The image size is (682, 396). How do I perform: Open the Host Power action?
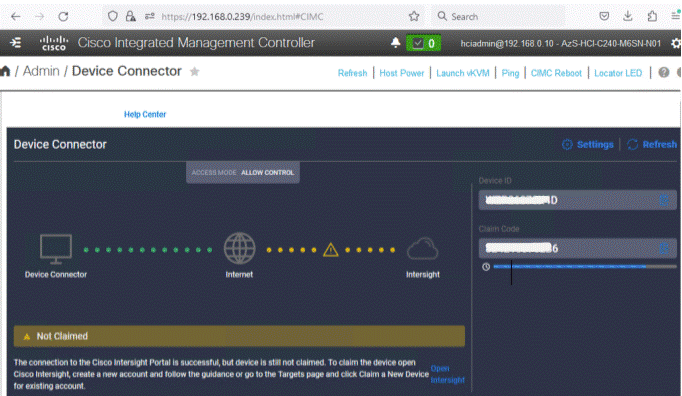pyautogui.click(x=401, y=73)
